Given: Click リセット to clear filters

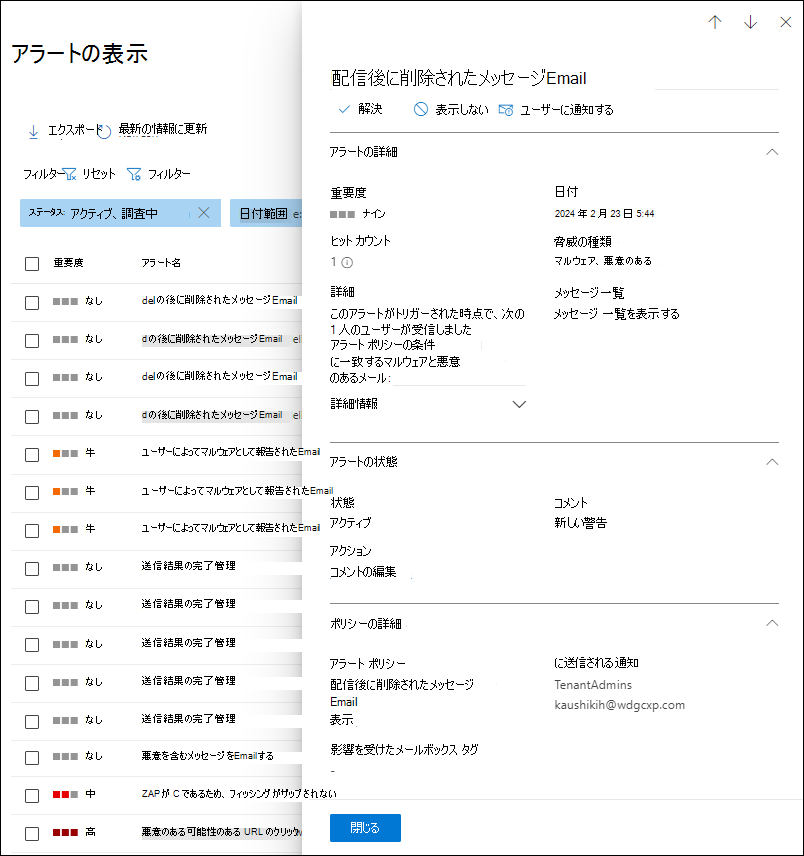Looking at the screenshot, I should click(x=90, y=174).
